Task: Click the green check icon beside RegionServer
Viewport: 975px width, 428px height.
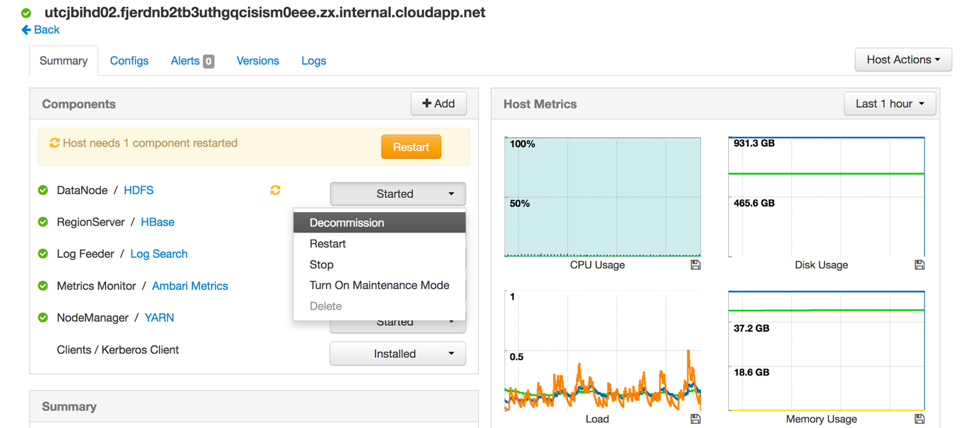Action: (43, 222)
